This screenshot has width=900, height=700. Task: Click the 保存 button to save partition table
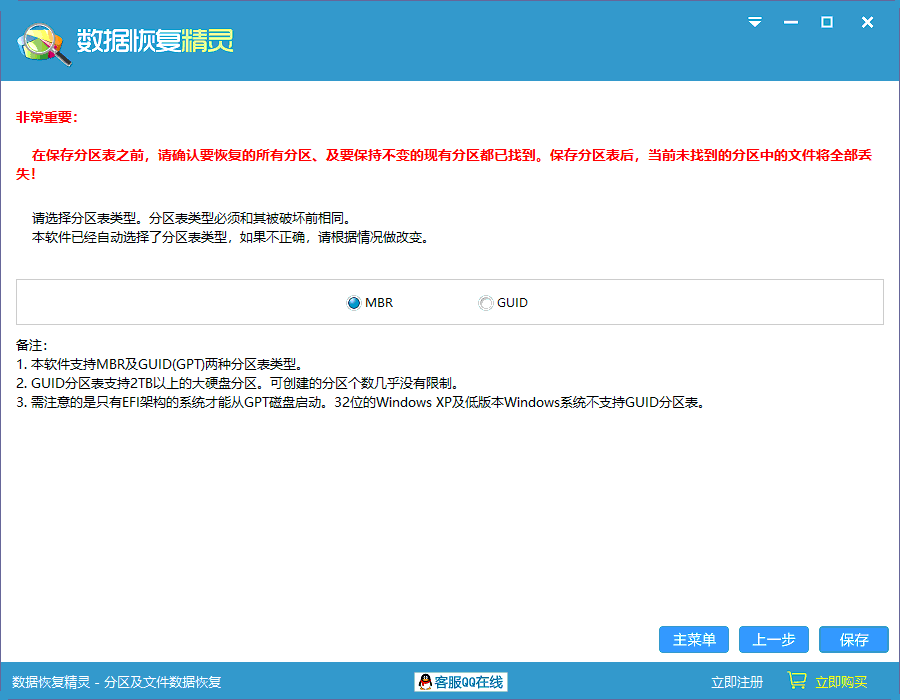pyautogui.click(x=851, y=639)
